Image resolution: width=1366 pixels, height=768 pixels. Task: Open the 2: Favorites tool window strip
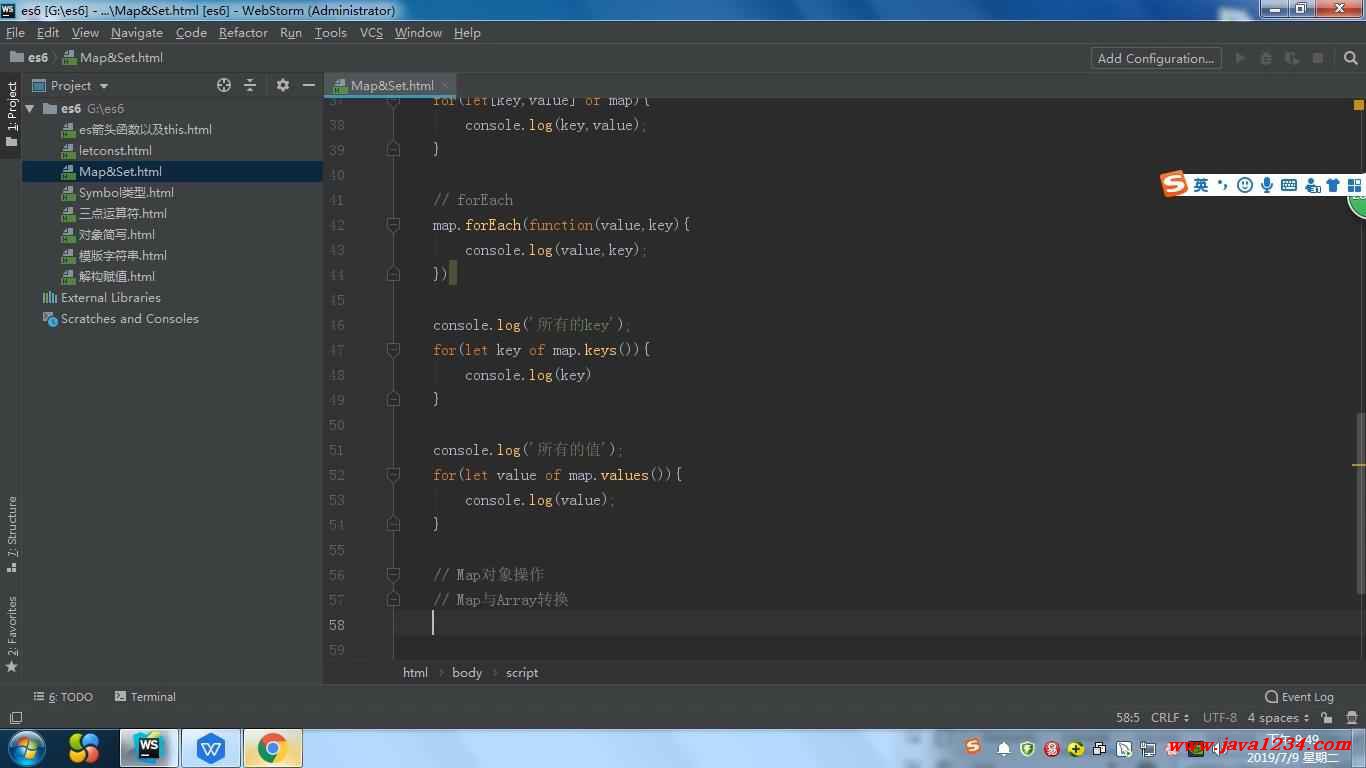click(11, 634)
